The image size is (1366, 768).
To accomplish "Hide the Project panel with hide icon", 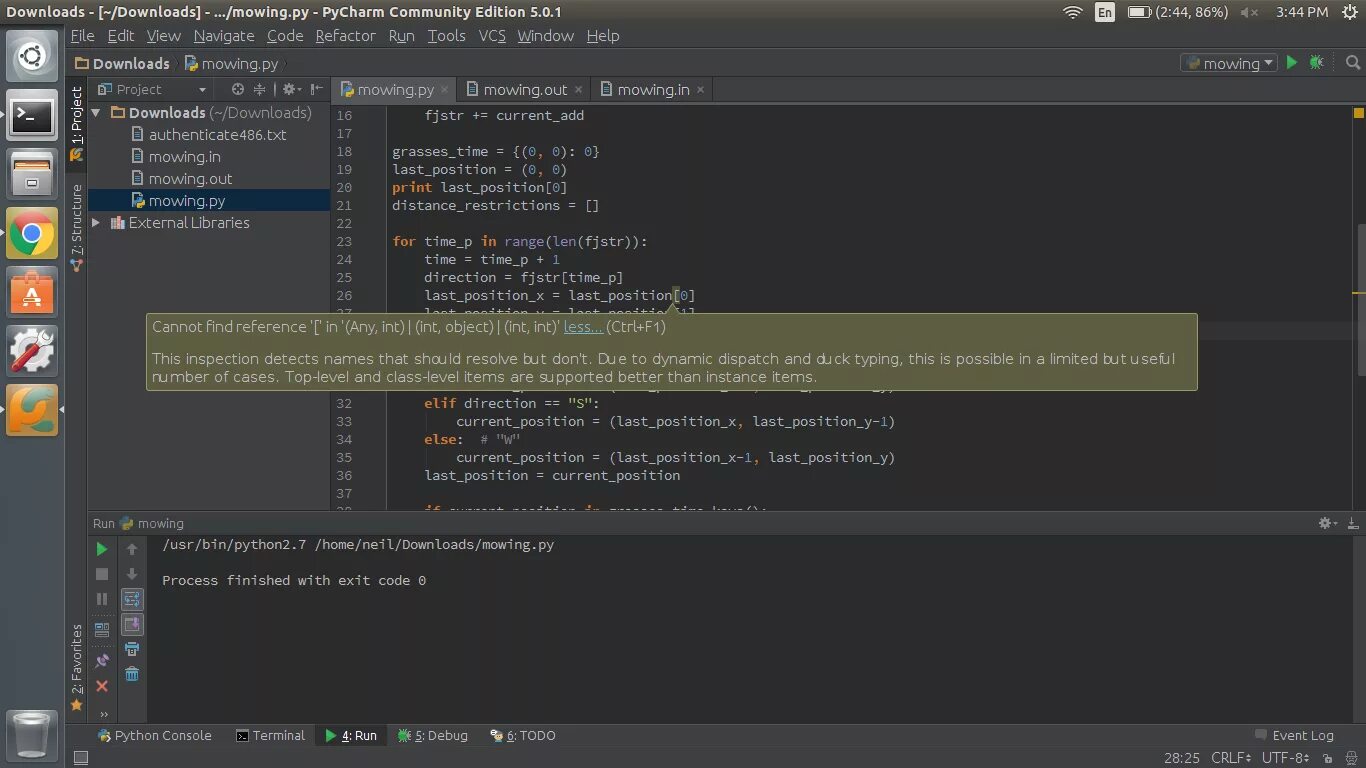I will coord(316,89).
